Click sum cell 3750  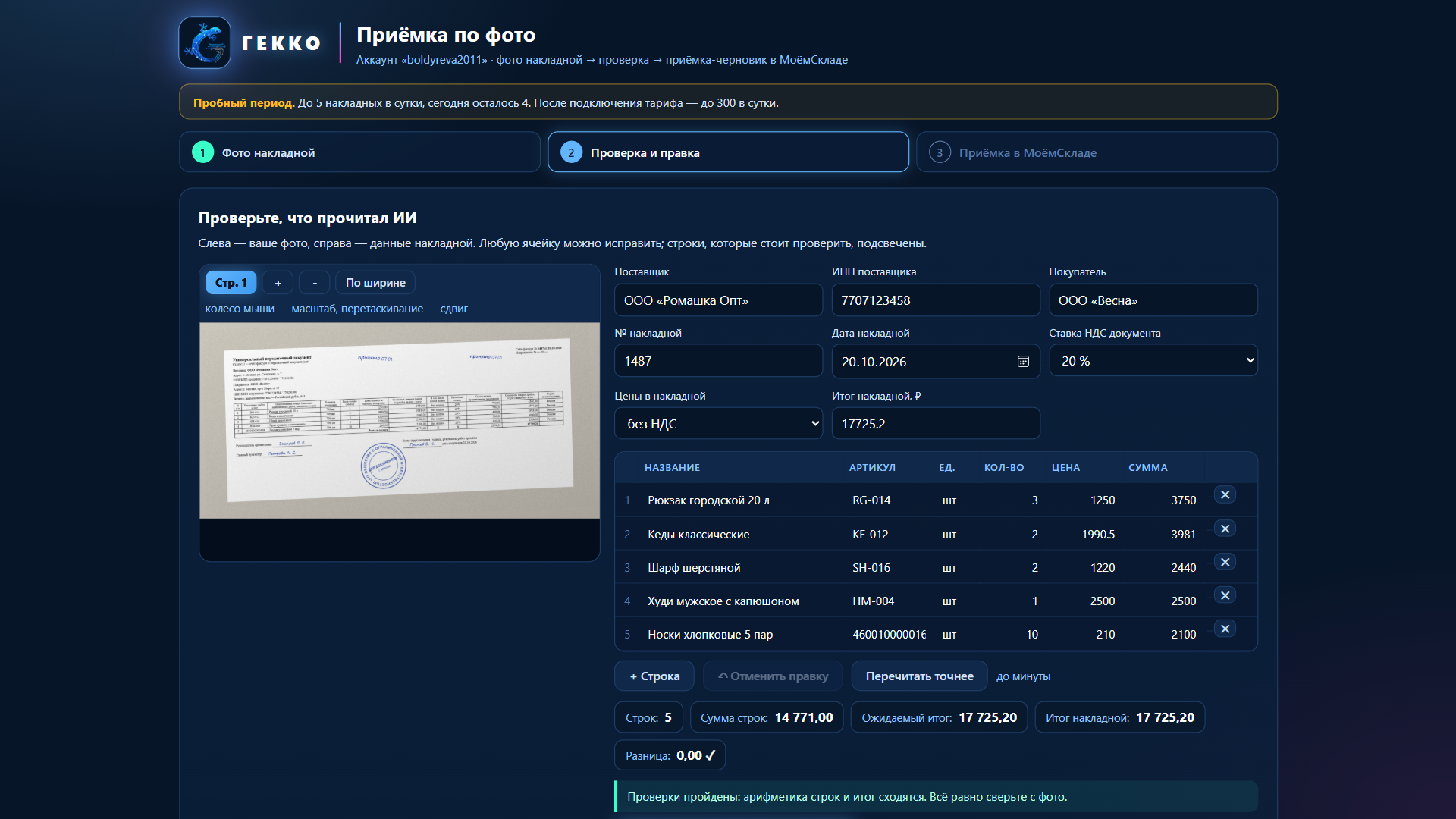[x=1183, y=500]
